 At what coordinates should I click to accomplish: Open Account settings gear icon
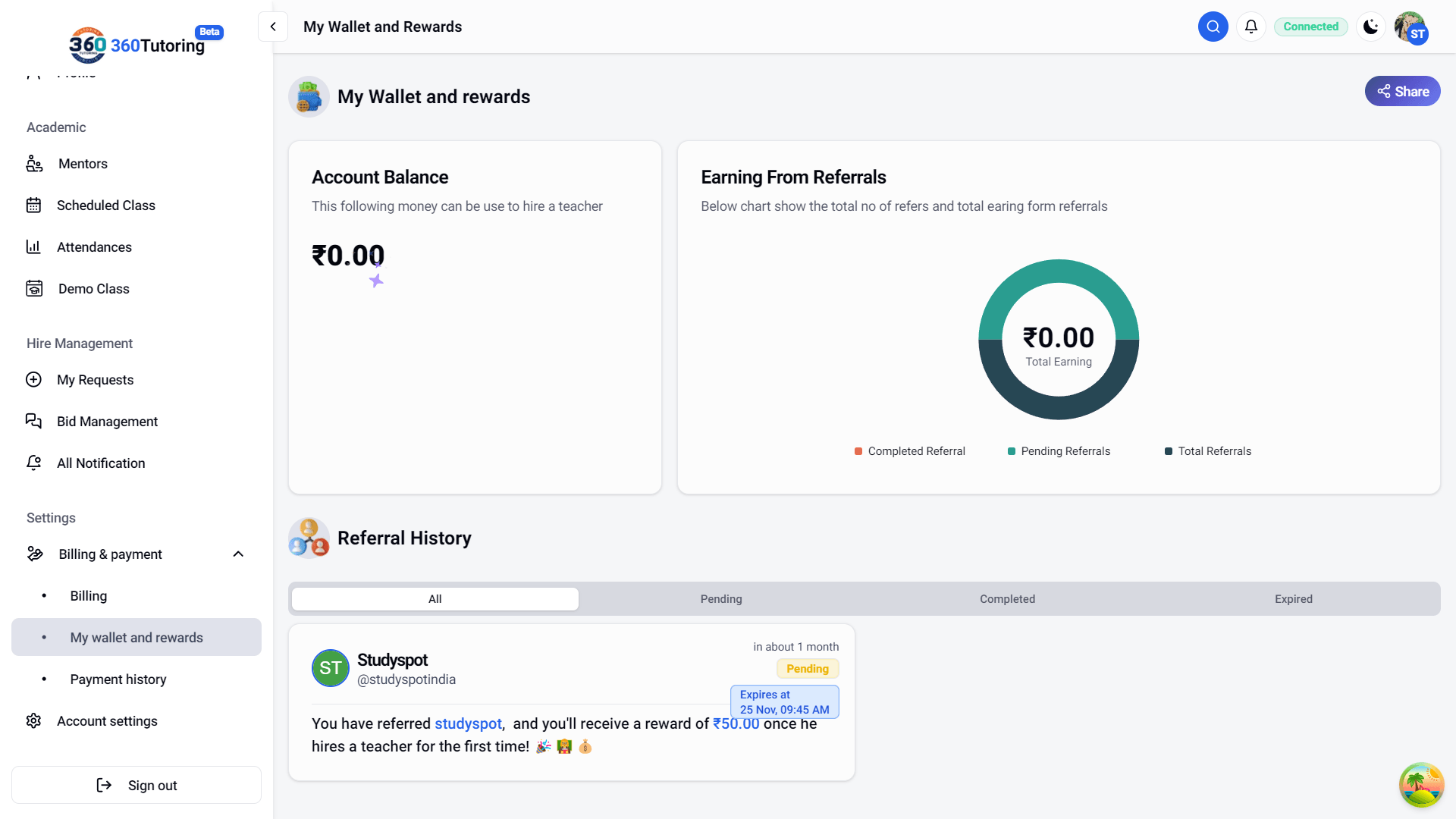(x=34, y=721)
